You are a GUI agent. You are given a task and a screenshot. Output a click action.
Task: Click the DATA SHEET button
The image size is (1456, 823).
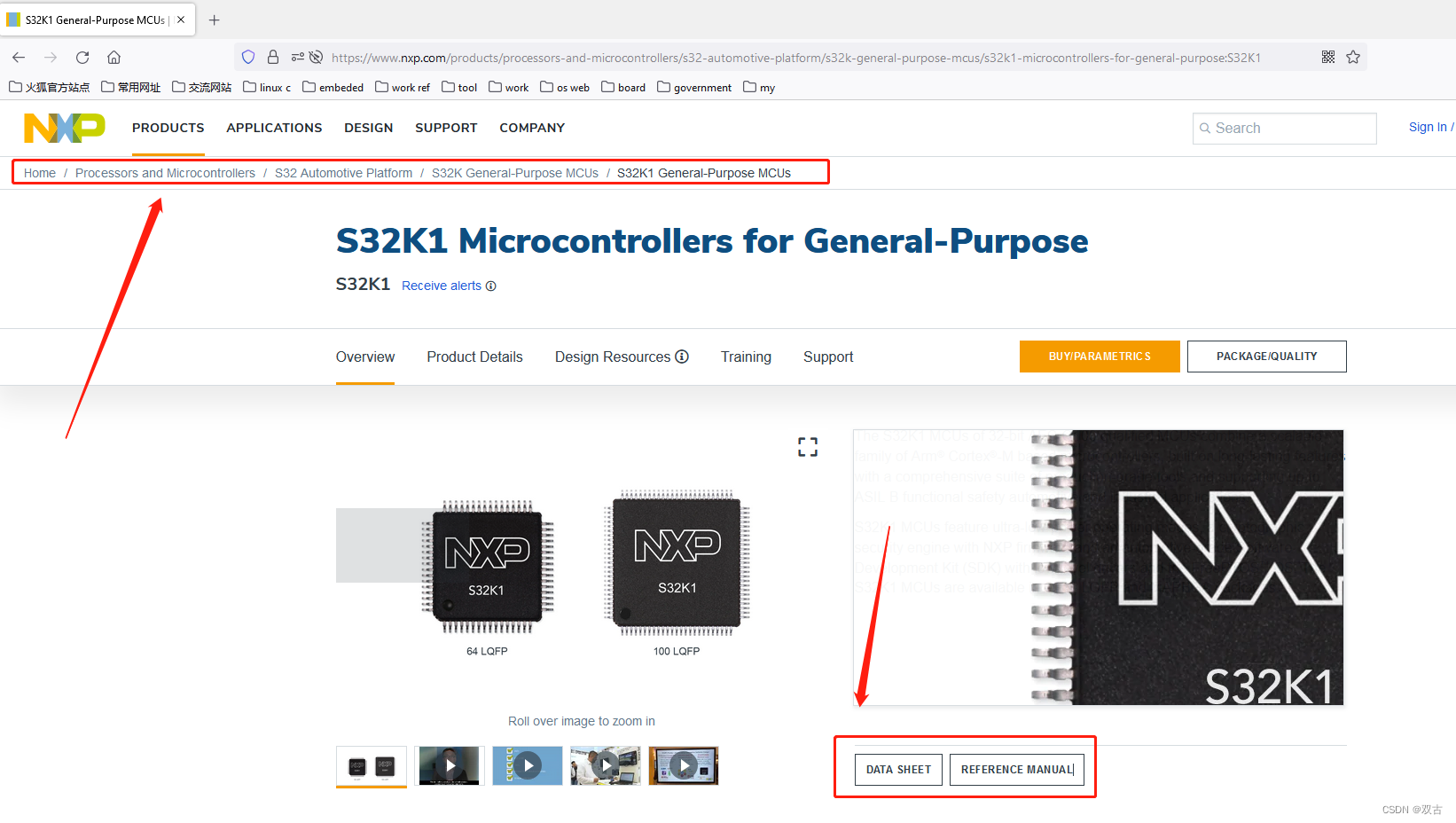(x=898, y=770)
